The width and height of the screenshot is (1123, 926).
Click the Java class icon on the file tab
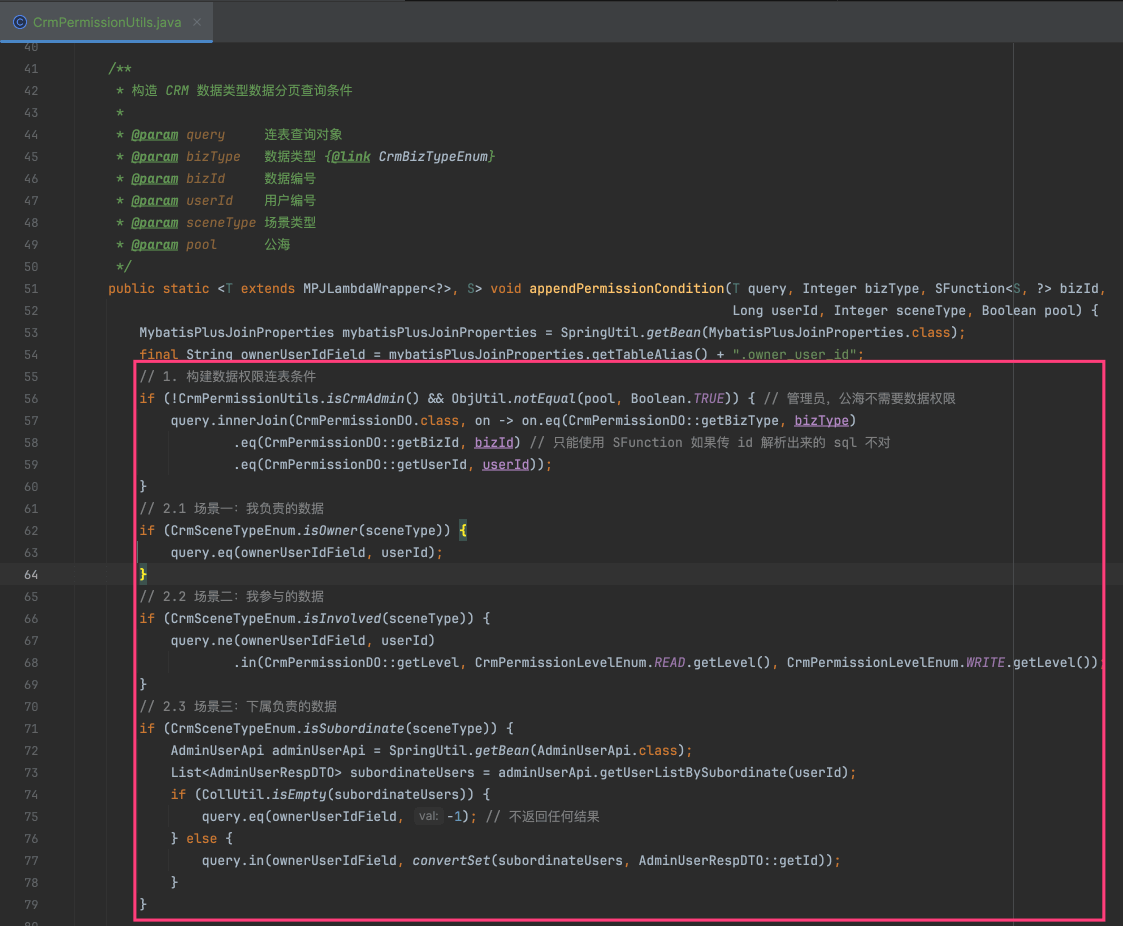tap(19, 21)
